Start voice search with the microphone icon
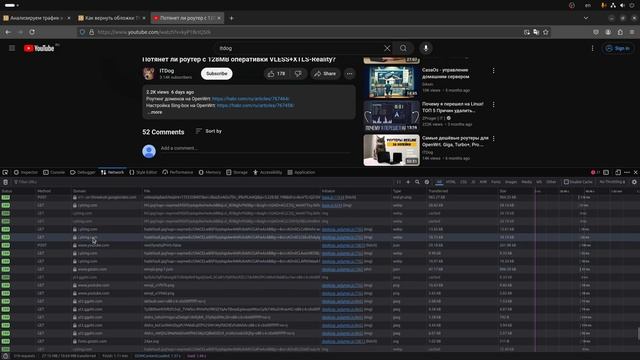This screenshot has height=360, width=640. click(426, 48)
